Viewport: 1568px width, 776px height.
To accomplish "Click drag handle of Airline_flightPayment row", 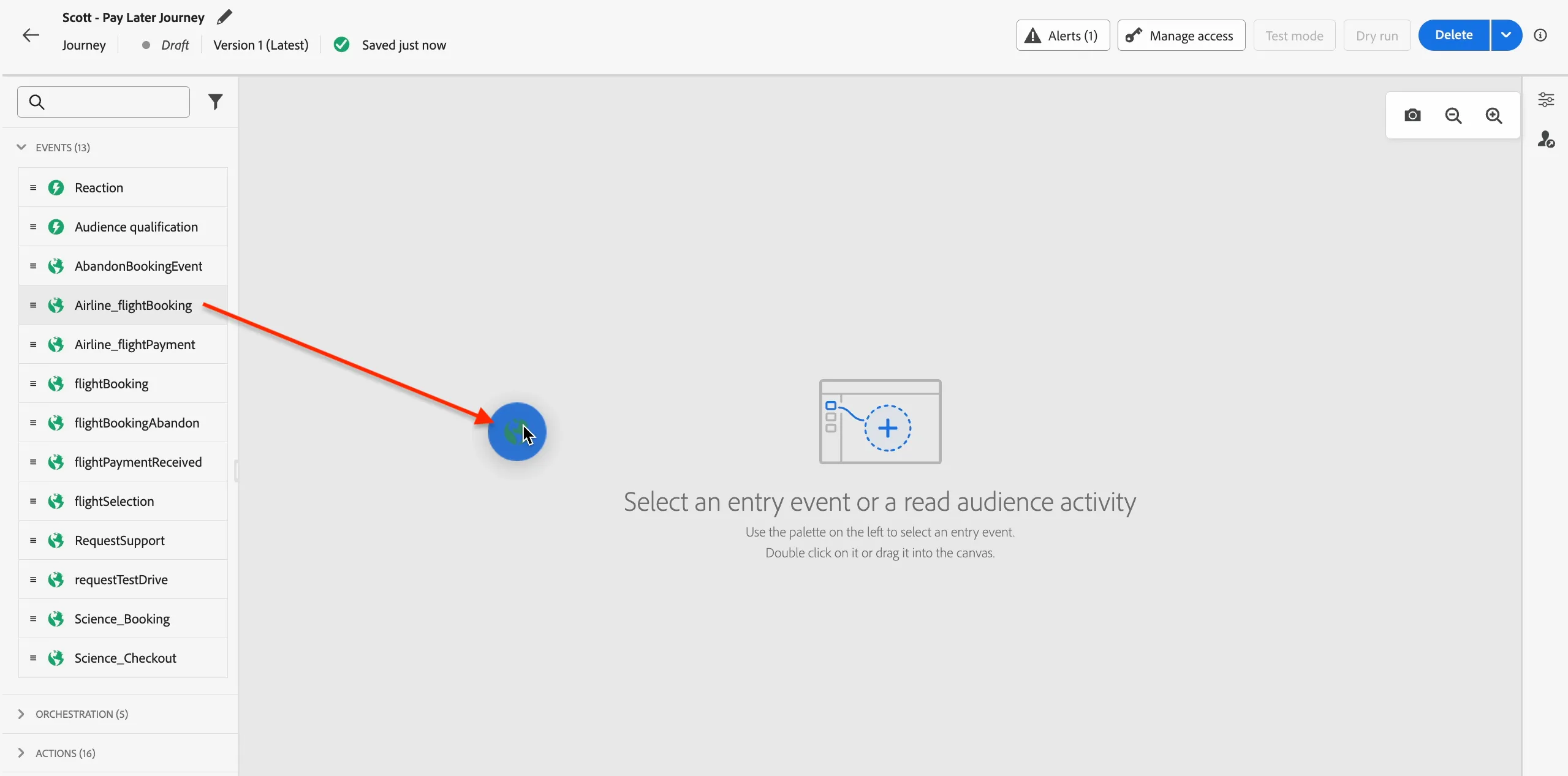I will click(33, 344).
